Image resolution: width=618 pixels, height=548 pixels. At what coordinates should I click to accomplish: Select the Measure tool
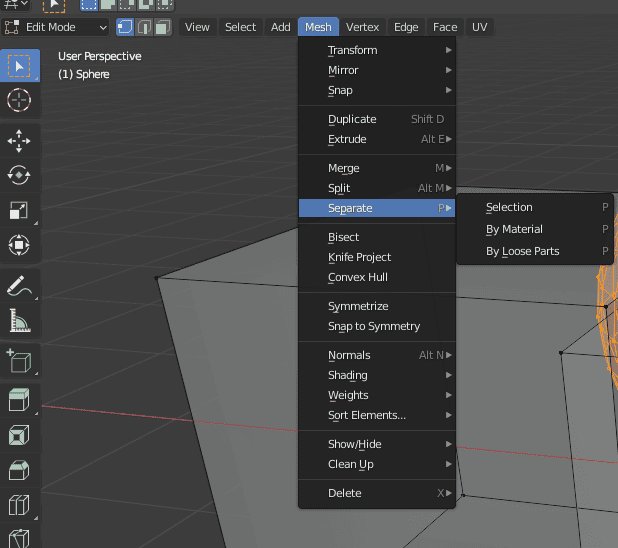[20, 320]
